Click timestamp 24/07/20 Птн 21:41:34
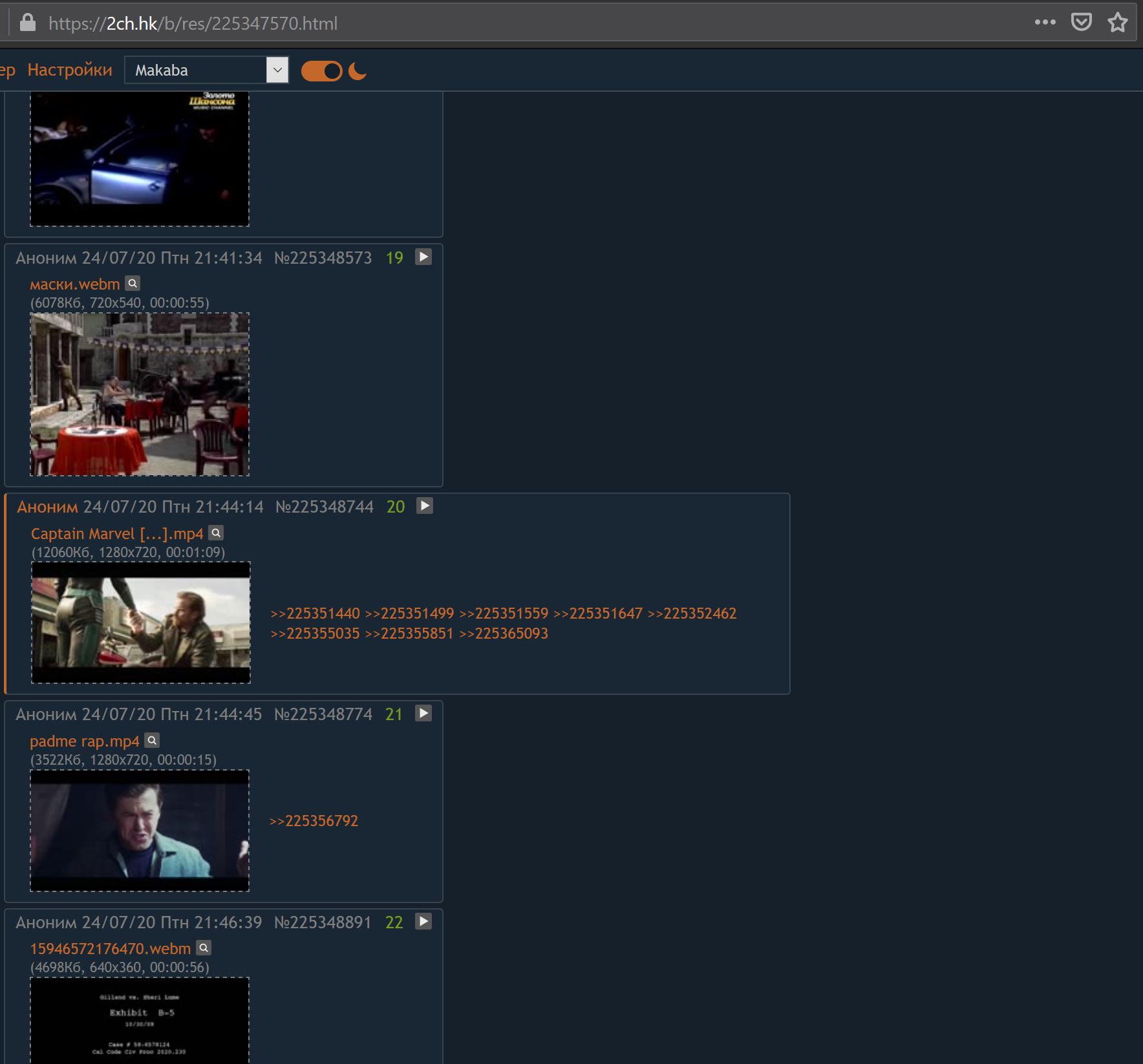This screenshot has width=1143, height=1064. [172, 258]
